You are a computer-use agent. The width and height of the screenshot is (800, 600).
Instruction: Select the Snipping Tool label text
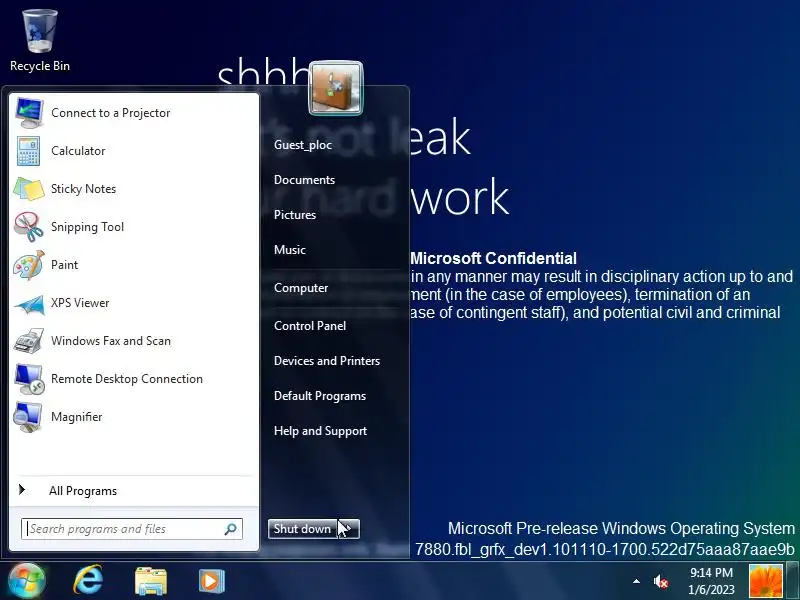(x=87, y=227)
